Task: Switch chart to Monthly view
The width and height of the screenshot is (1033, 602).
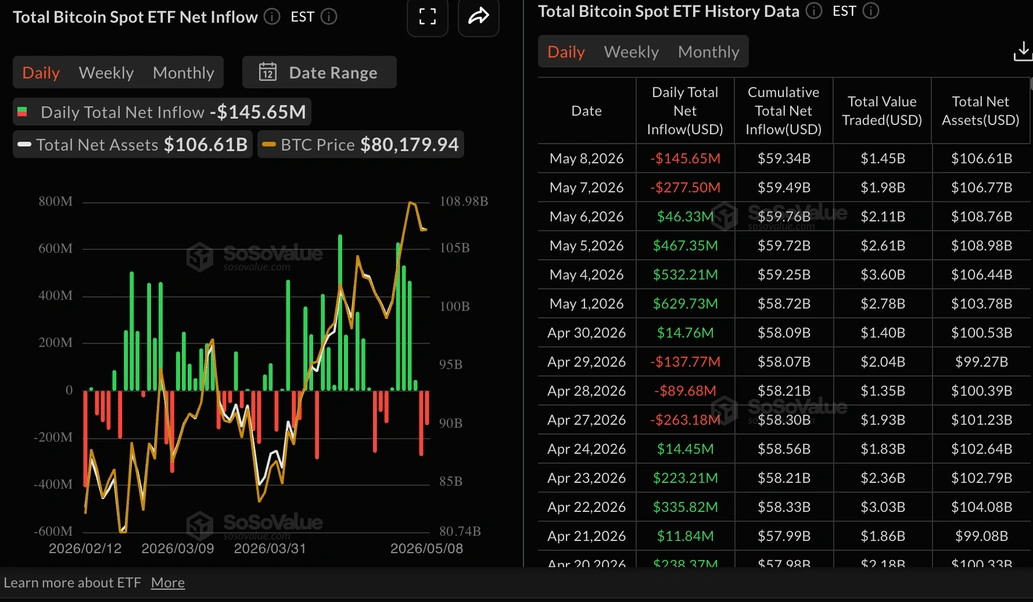Action: pos(183,72)
